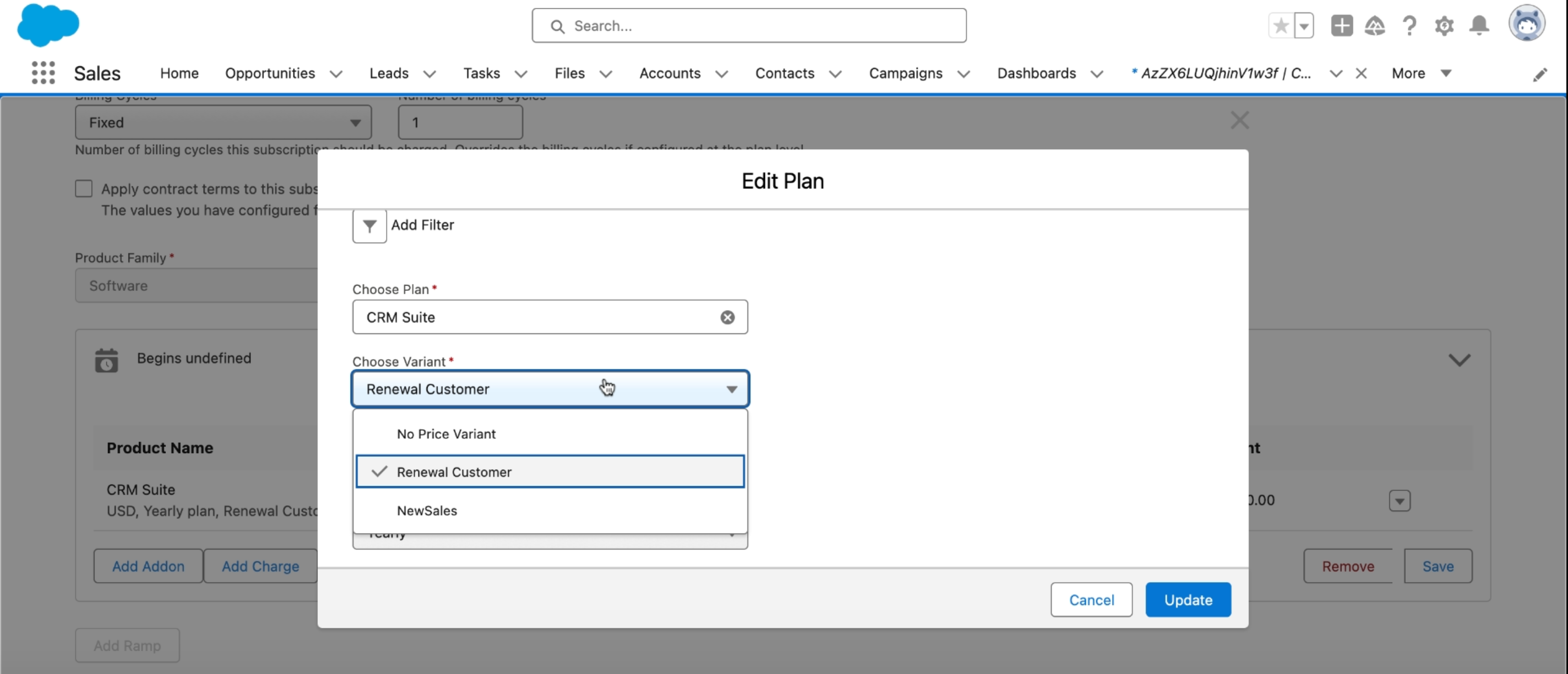Clear the CRM Suite plan selection
Image resolution: width=1568 pixels, height=674 pixels.
pos(727,317)
